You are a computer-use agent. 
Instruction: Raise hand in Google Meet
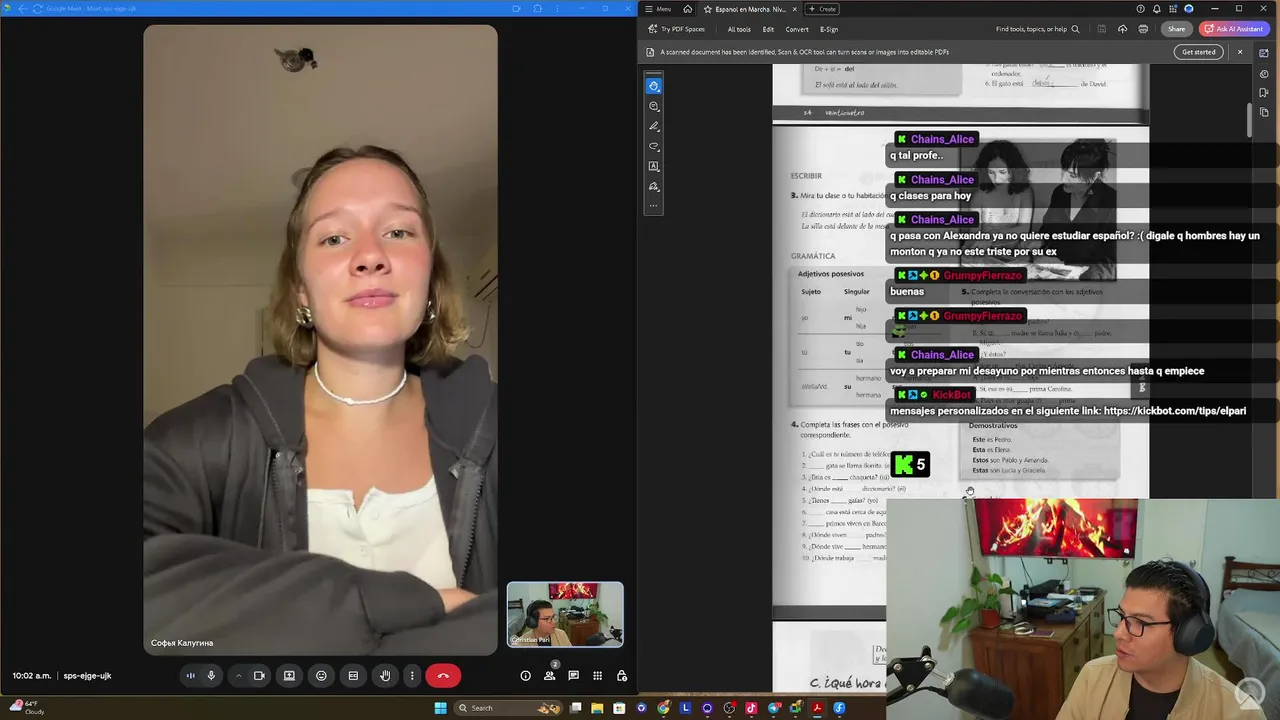click(385, 676)
